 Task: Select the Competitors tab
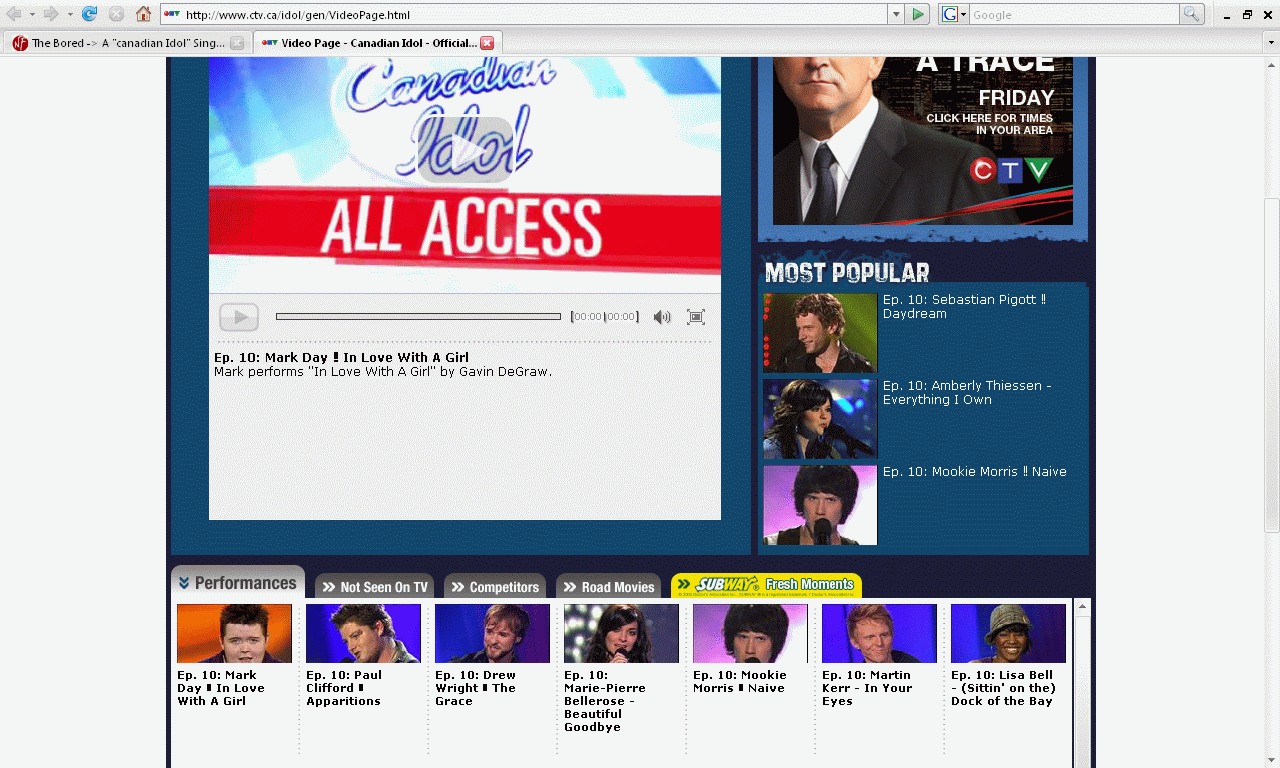point(495,587)
